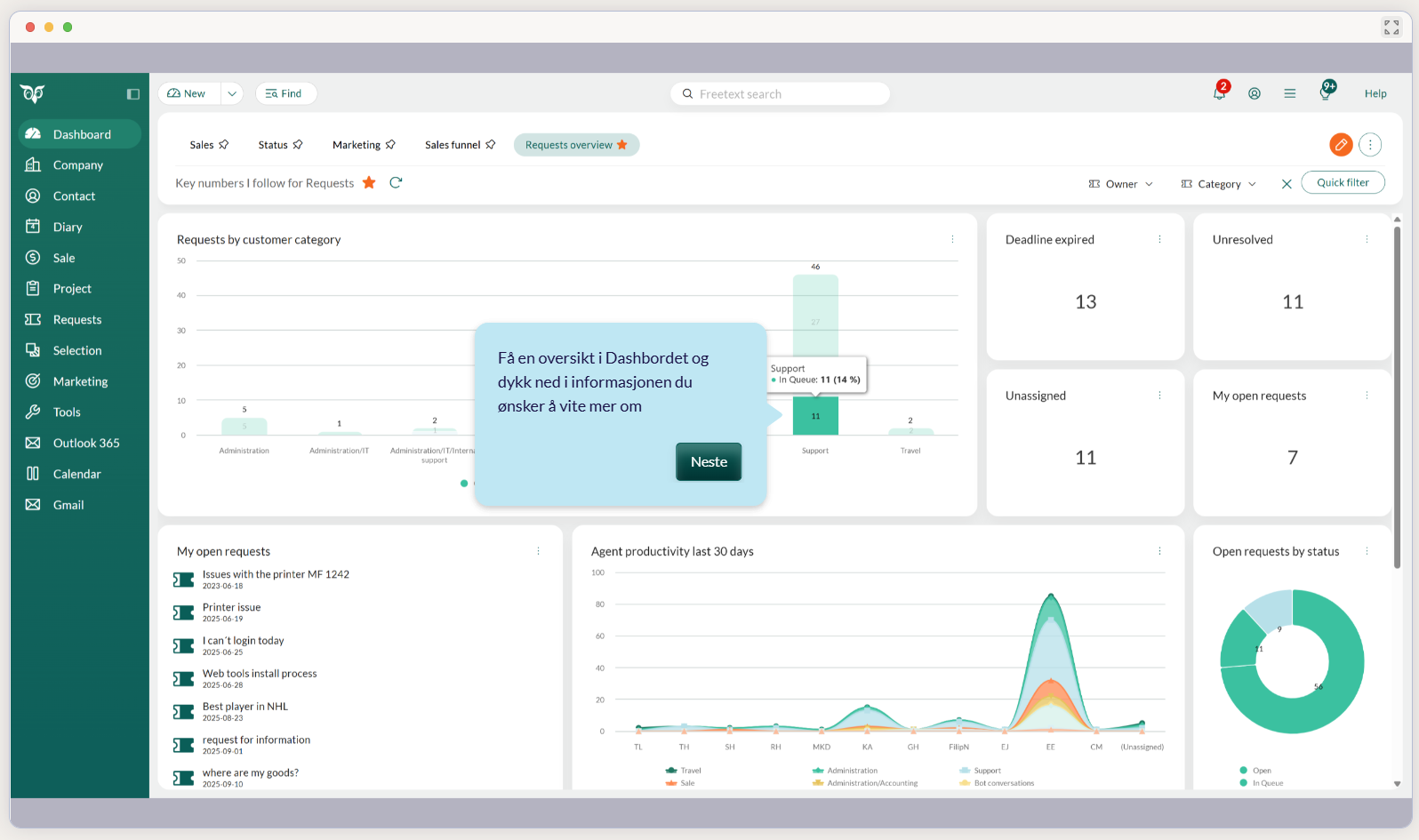Expand the Category filter dropdown

coord(1219,184)
